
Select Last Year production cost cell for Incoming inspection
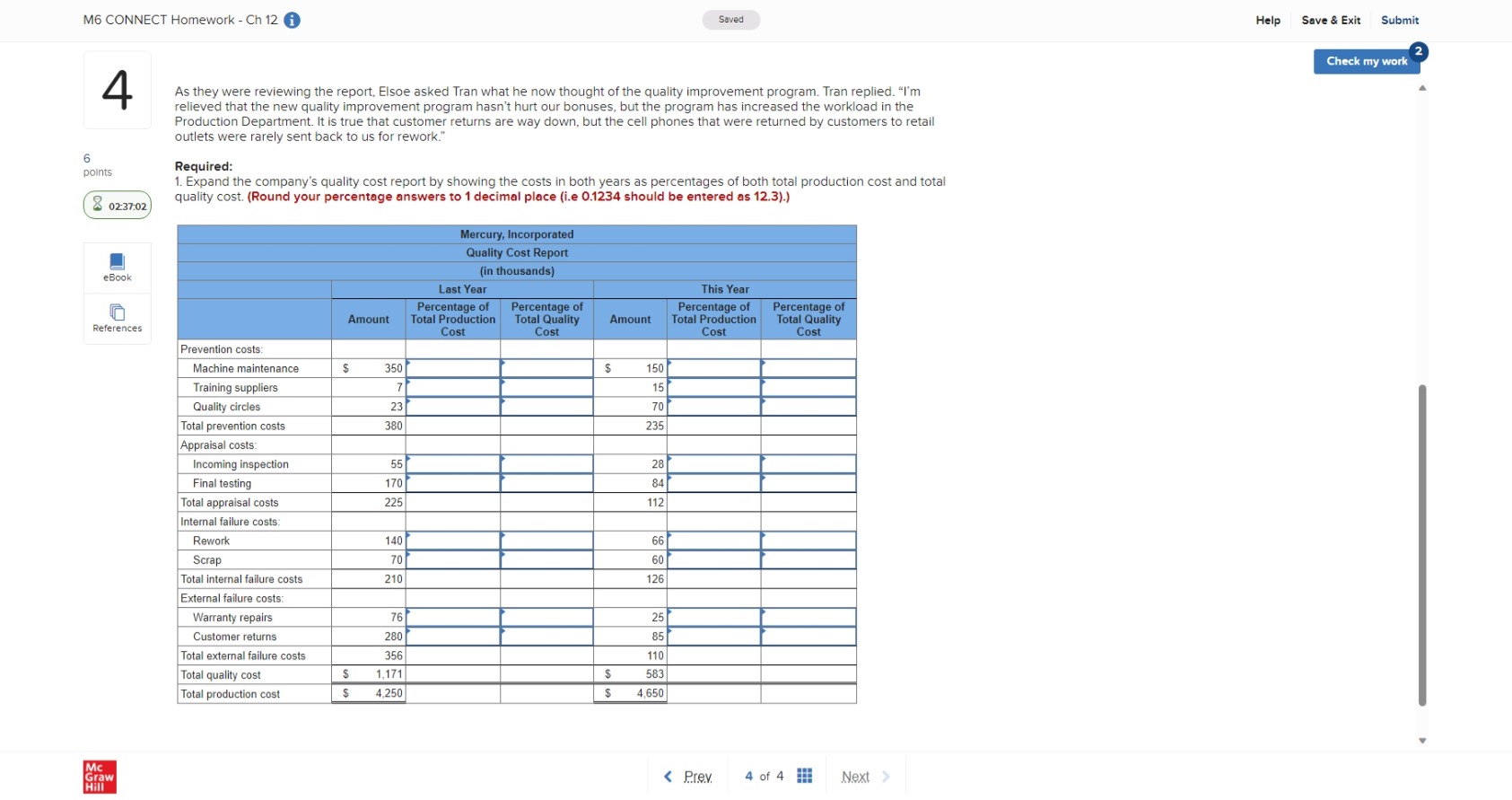pyautogui.click(x=453, y=464)
